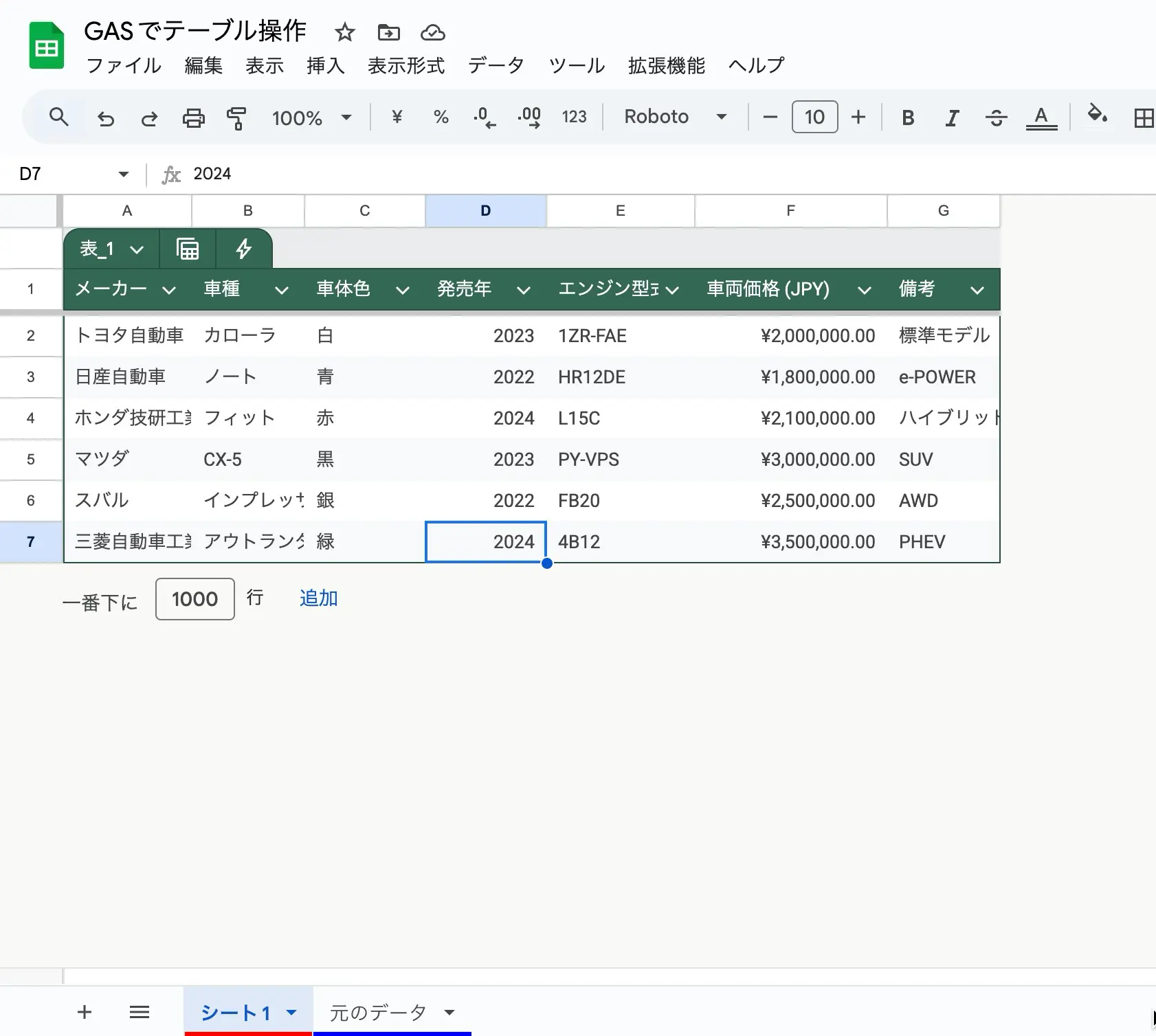Print the spreadsheet
Viewport: 1156px width, 1036px height.
point(193,118)
